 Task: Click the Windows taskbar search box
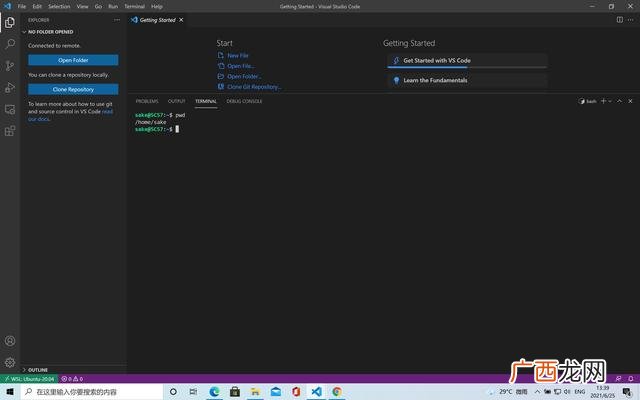point(92,392)
